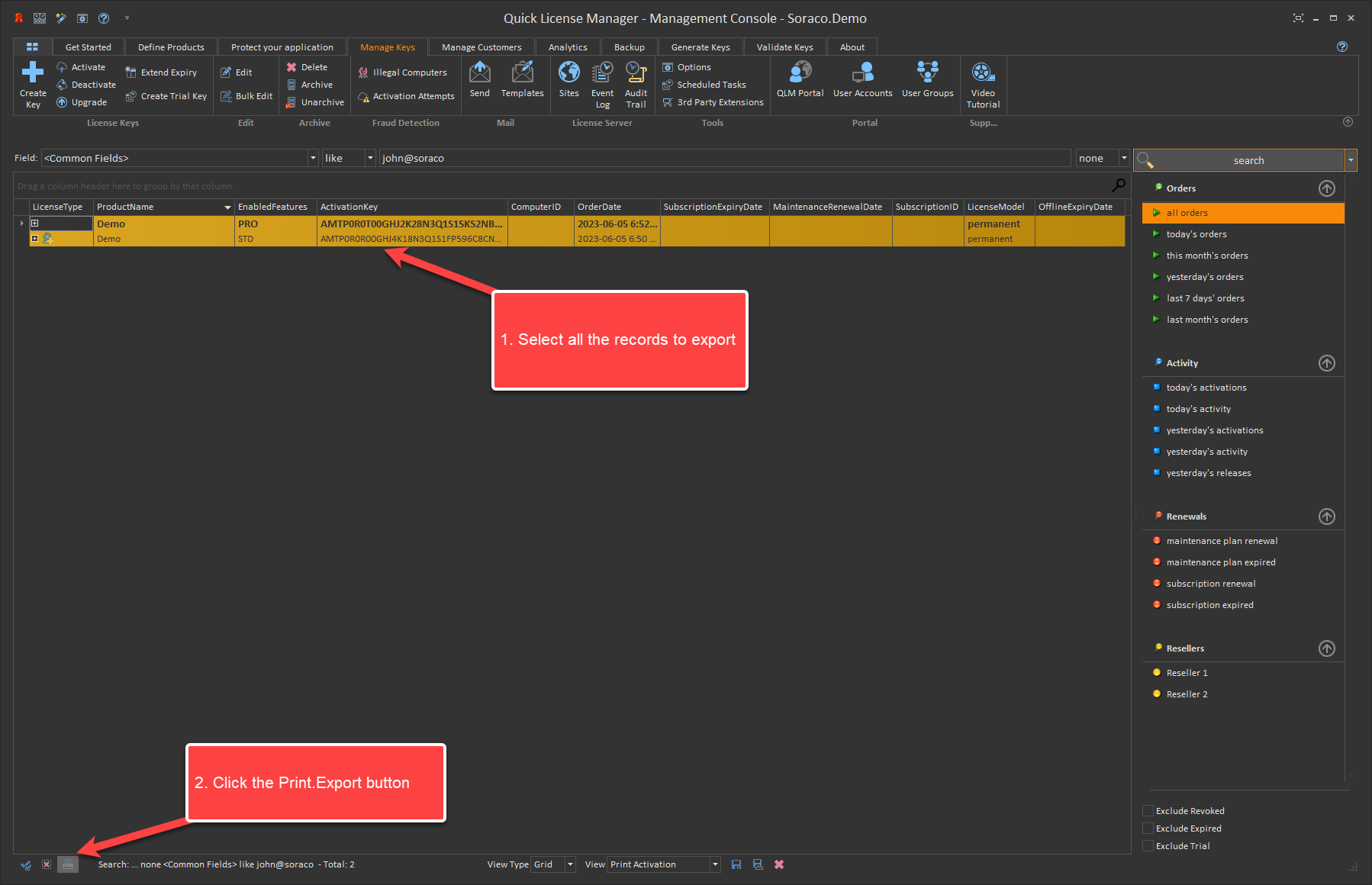Open the Generate Keys tab
Viewport: 1372px width, 885px height.
[700, 47]
